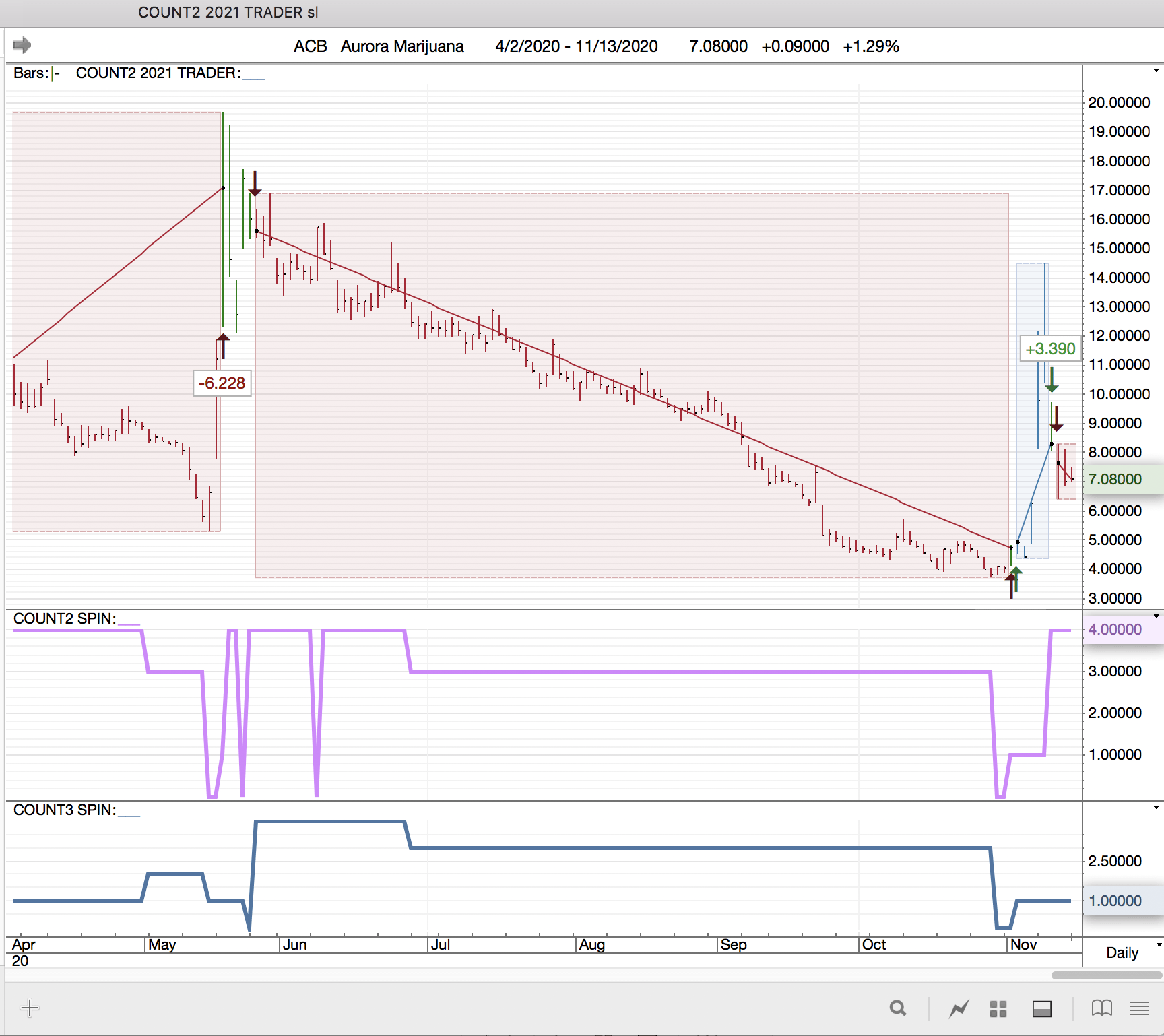This screenshot has height=1036, width=1164.
Task: Click the horizontal lines list icon
Action: tap(1140, 1008)
